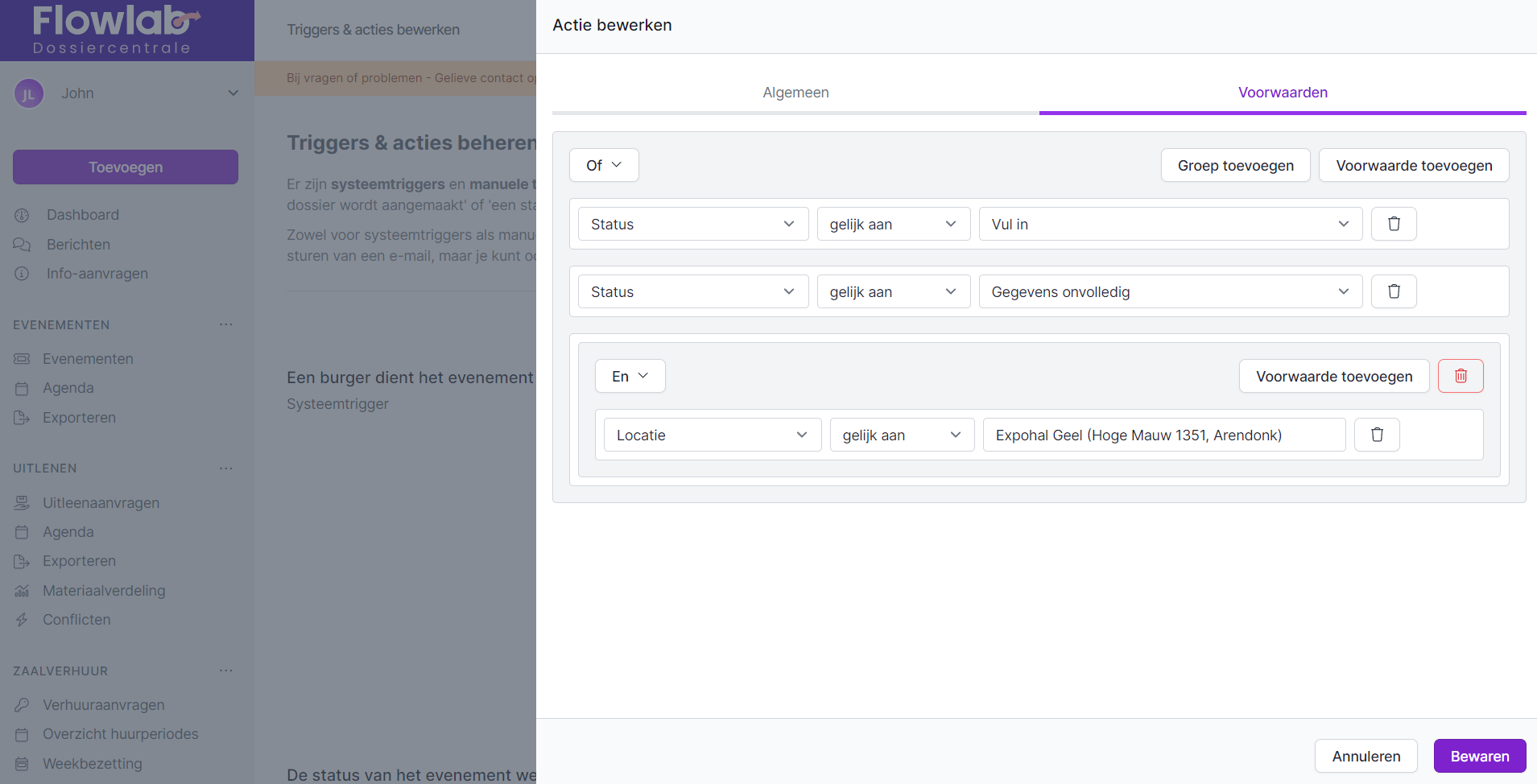Screen dimensions: 1537x784
Task: Click the Flowlab Dossiercentrale logo
Action: click(x=113, y=30)
